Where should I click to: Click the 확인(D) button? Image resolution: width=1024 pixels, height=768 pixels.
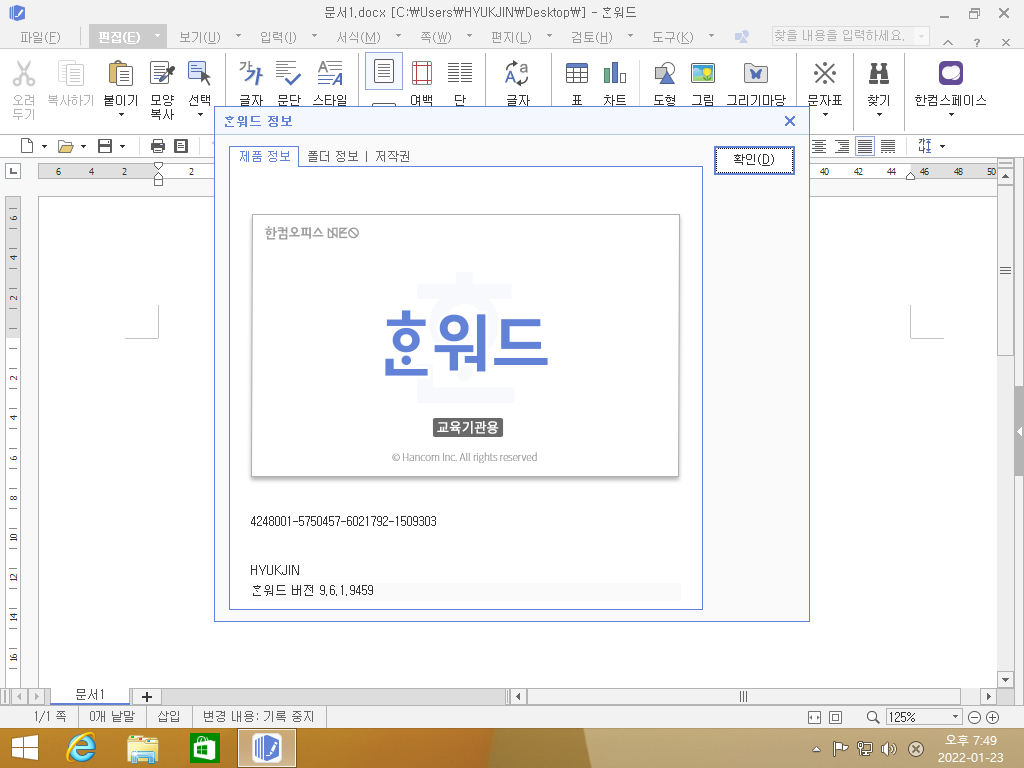pyautogui.click(x=754, y=160)
